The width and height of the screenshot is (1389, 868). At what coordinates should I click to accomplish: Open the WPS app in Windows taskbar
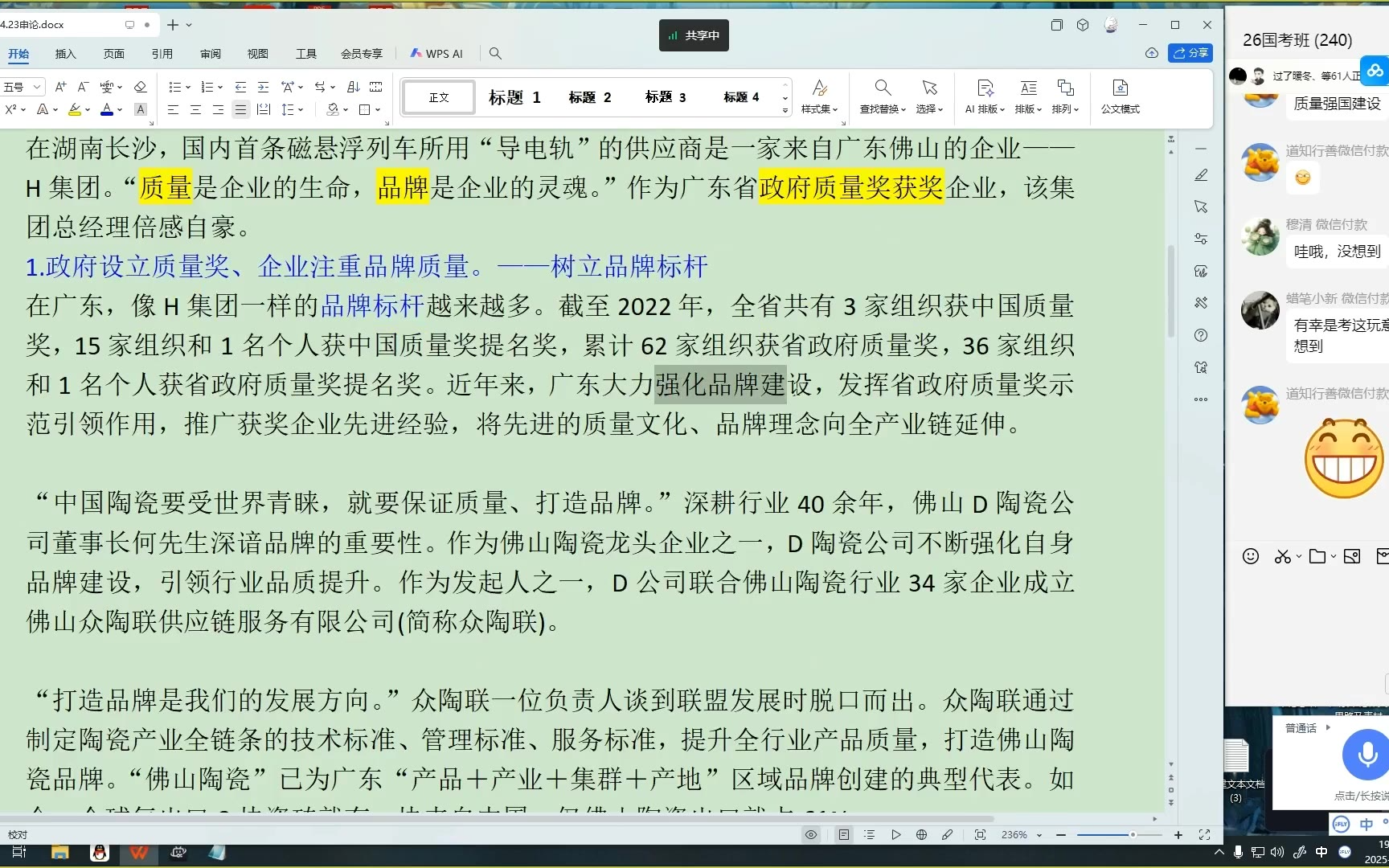pyautogui.click(x=139, y=853)
